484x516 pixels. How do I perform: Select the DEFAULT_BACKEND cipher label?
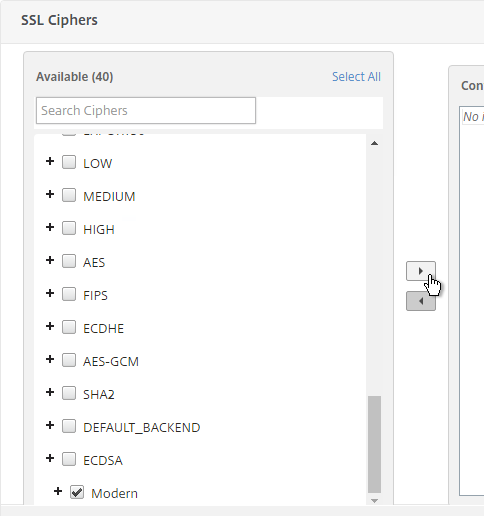(x=142, y=428)
